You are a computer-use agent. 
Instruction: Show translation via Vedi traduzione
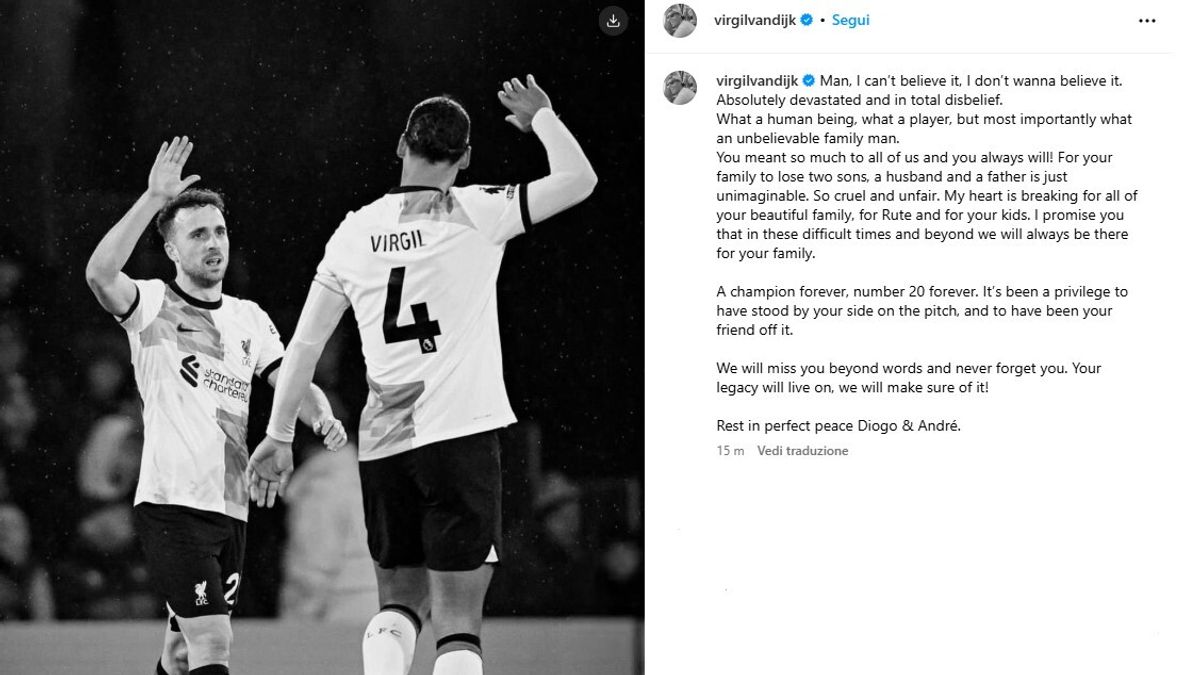(x=802, y=451)
